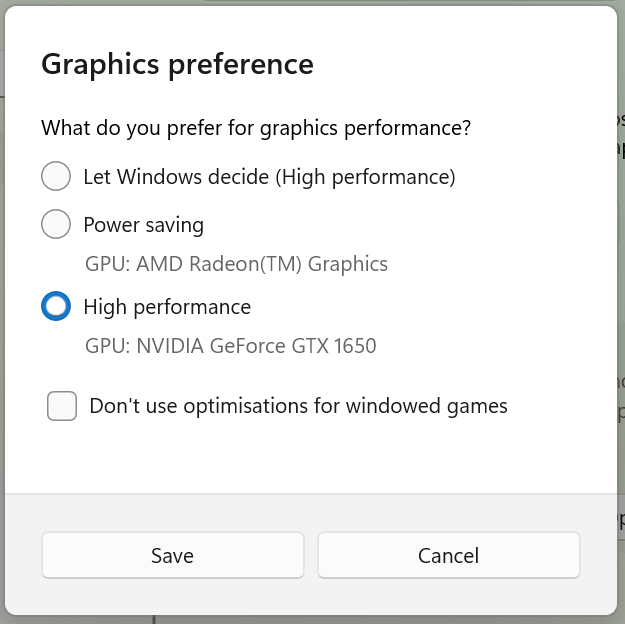Viewport: 625px width, 624px height.
Task: Choose the Power saving radio button
Action: point(56,225)
